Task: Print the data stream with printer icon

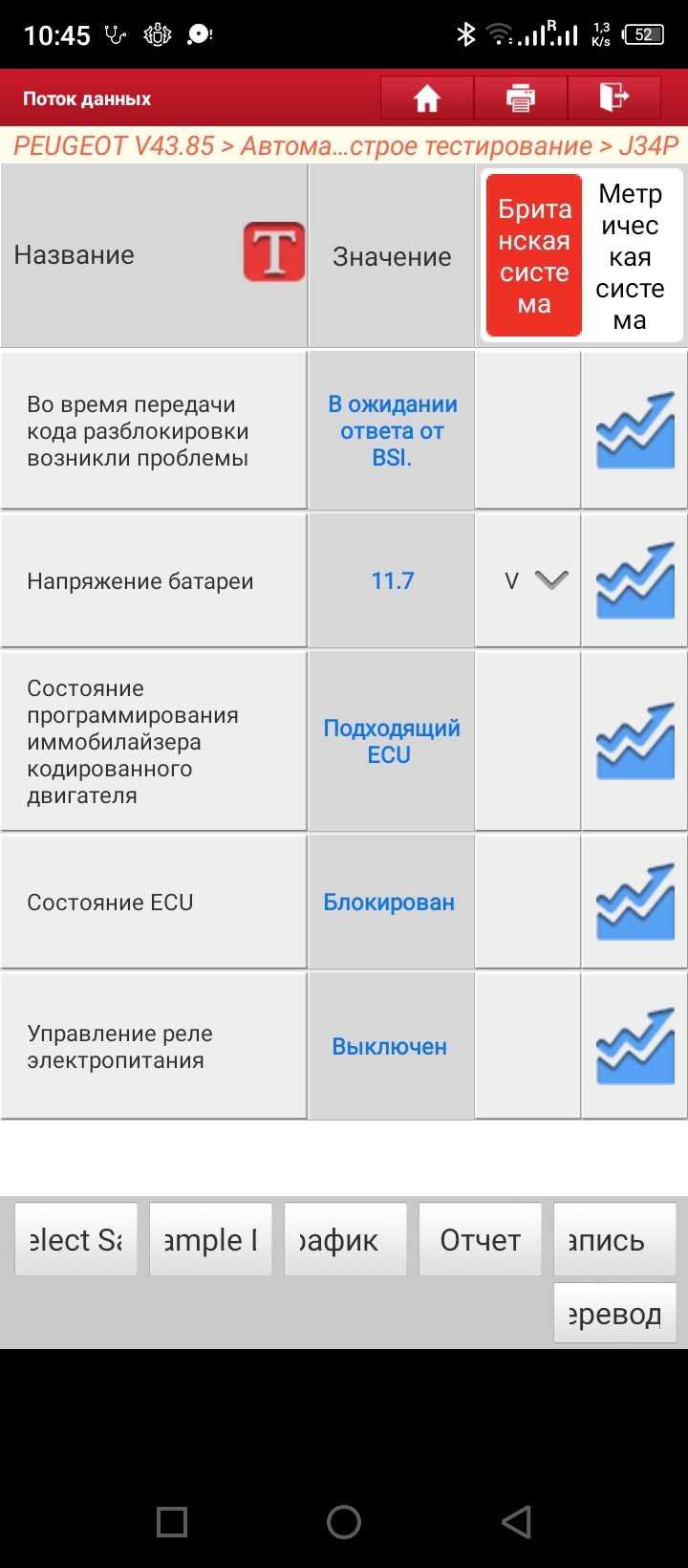Action: (520, 98)
